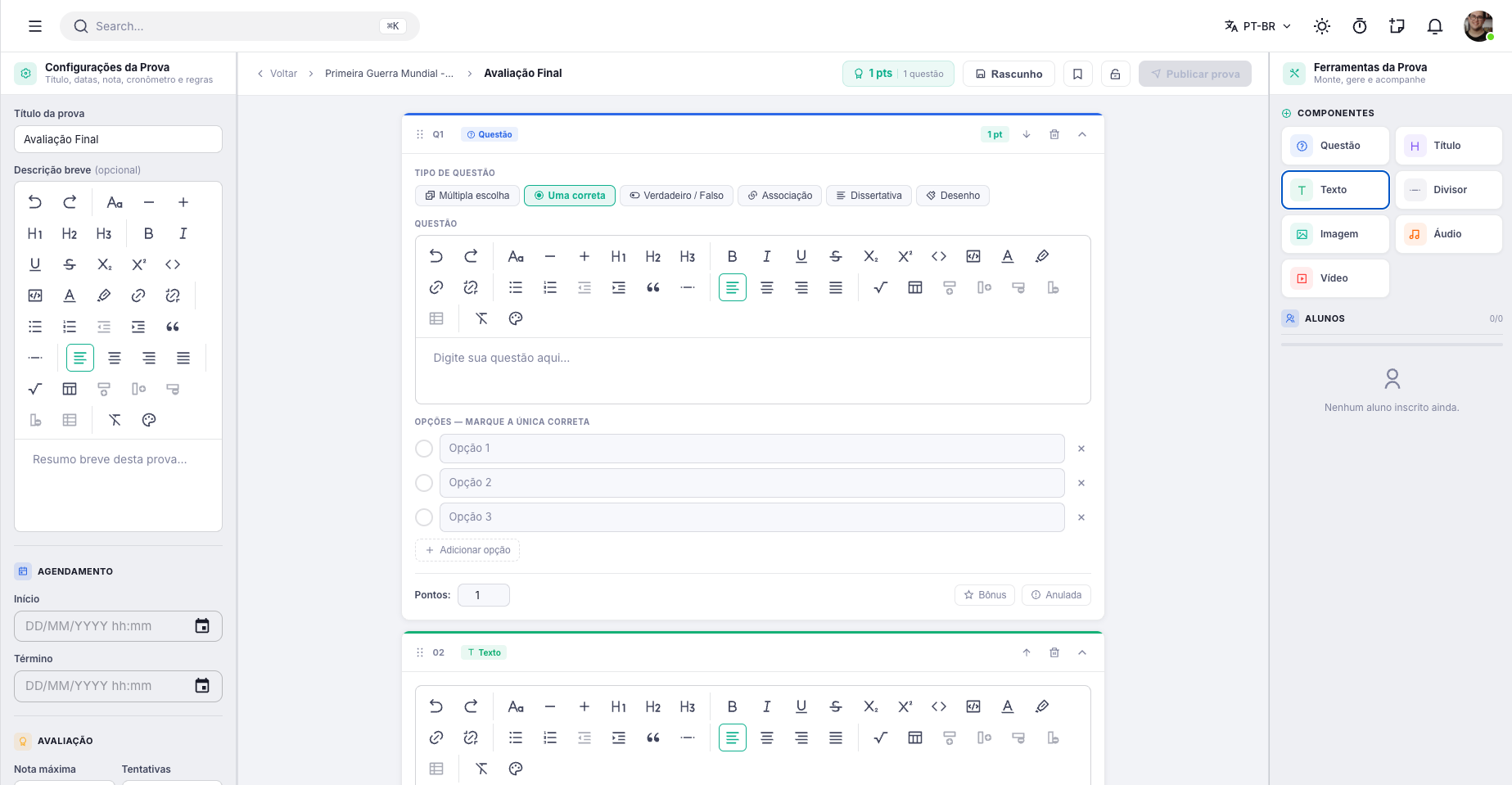Apply blockquote in Q1 question editor
This screenshot has height=785, width=1512.
pos(653,287)
